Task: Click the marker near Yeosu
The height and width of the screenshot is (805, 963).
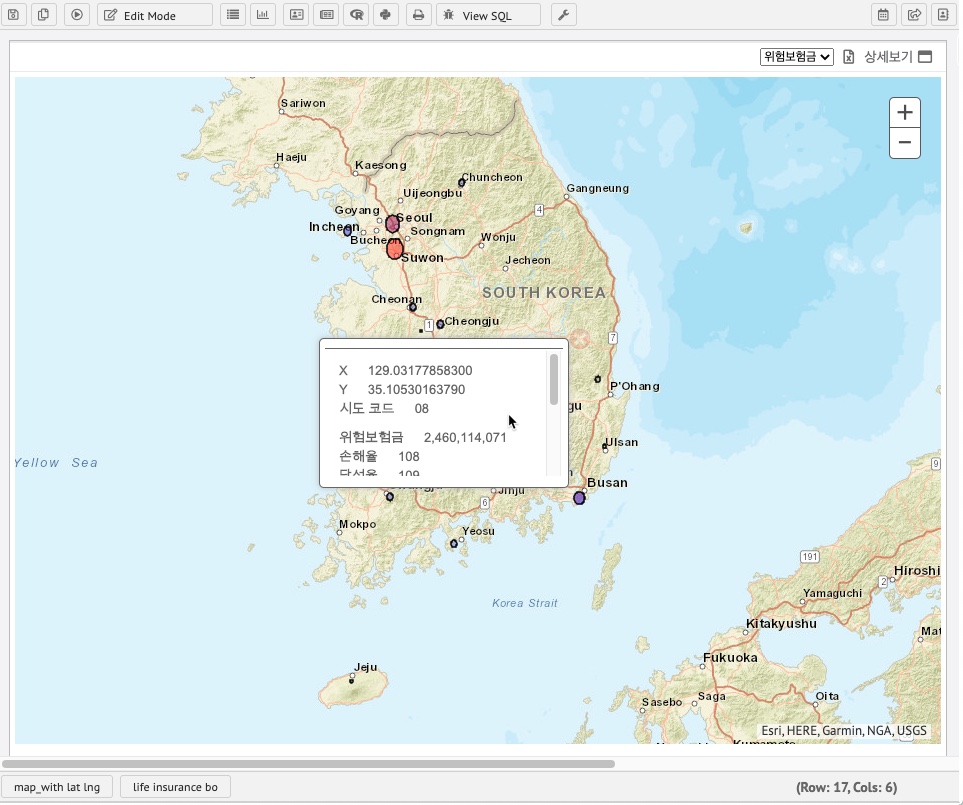Action: coord(453,543)
